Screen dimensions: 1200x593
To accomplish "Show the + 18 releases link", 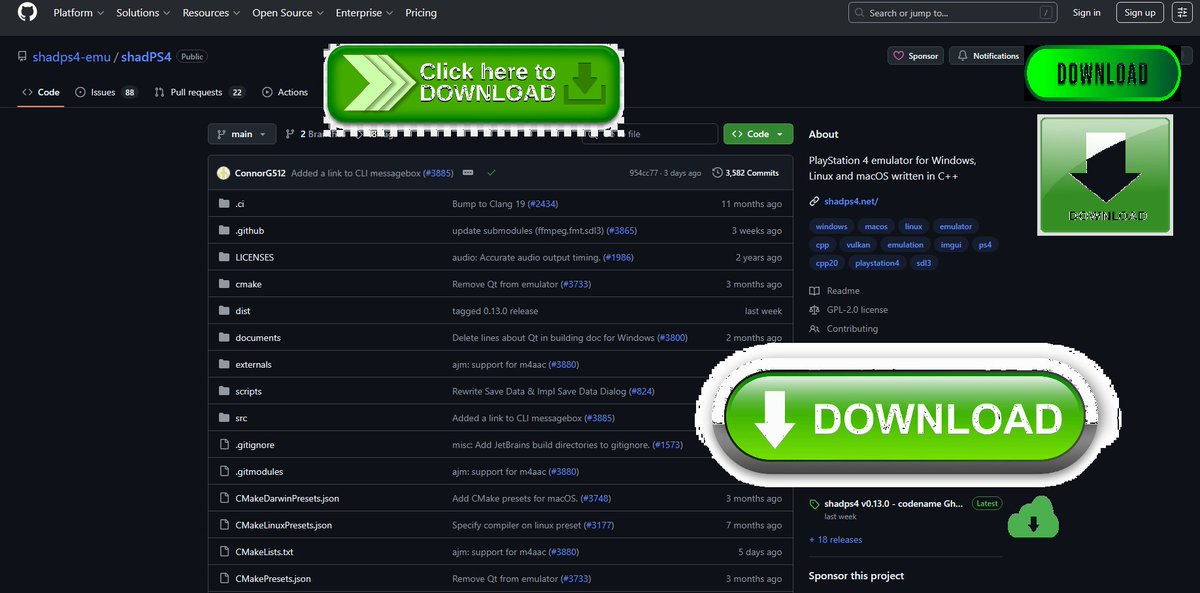I will pos(835,540).
